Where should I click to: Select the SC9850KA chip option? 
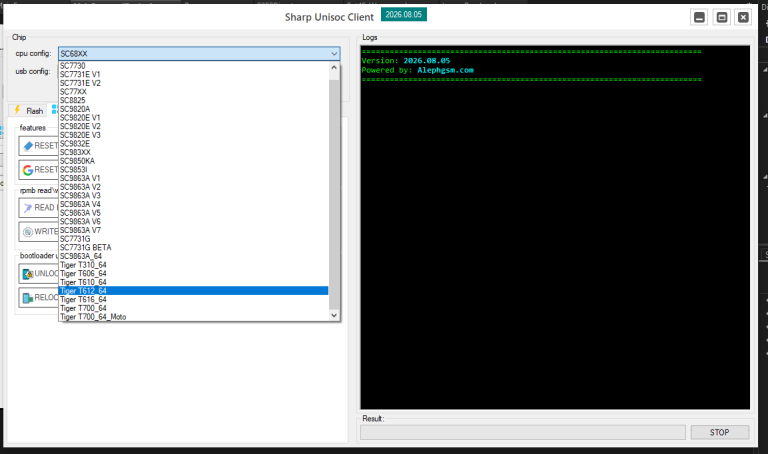[x=193, y=161]
